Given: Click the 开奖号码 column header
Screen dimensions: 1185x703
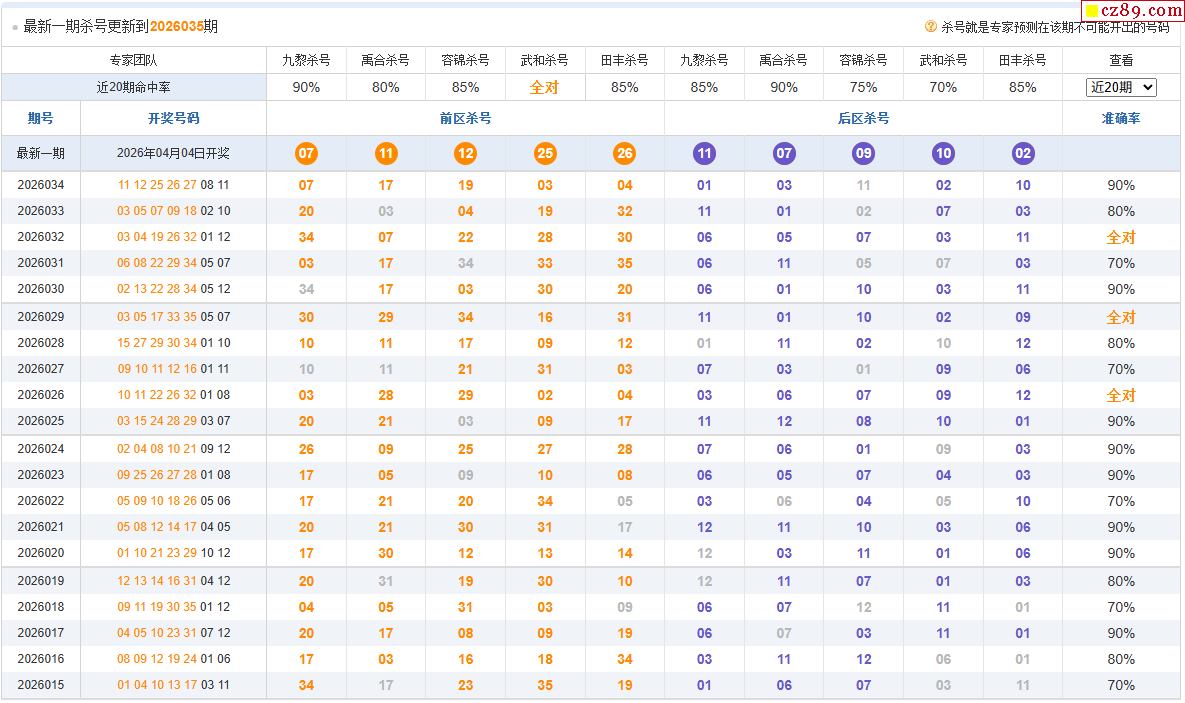Looking at the screenshot, I should [173, 118].
